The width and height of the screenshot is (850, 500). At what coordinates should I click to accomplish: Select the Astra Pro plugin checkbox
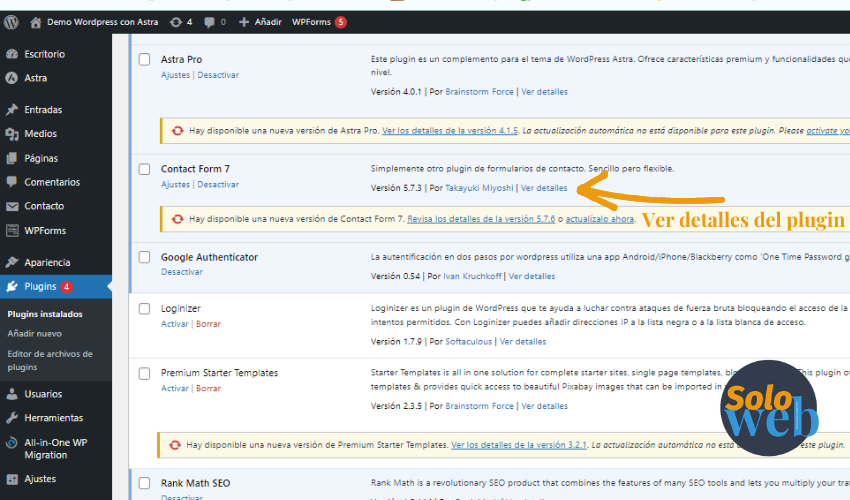pos(144,59)
